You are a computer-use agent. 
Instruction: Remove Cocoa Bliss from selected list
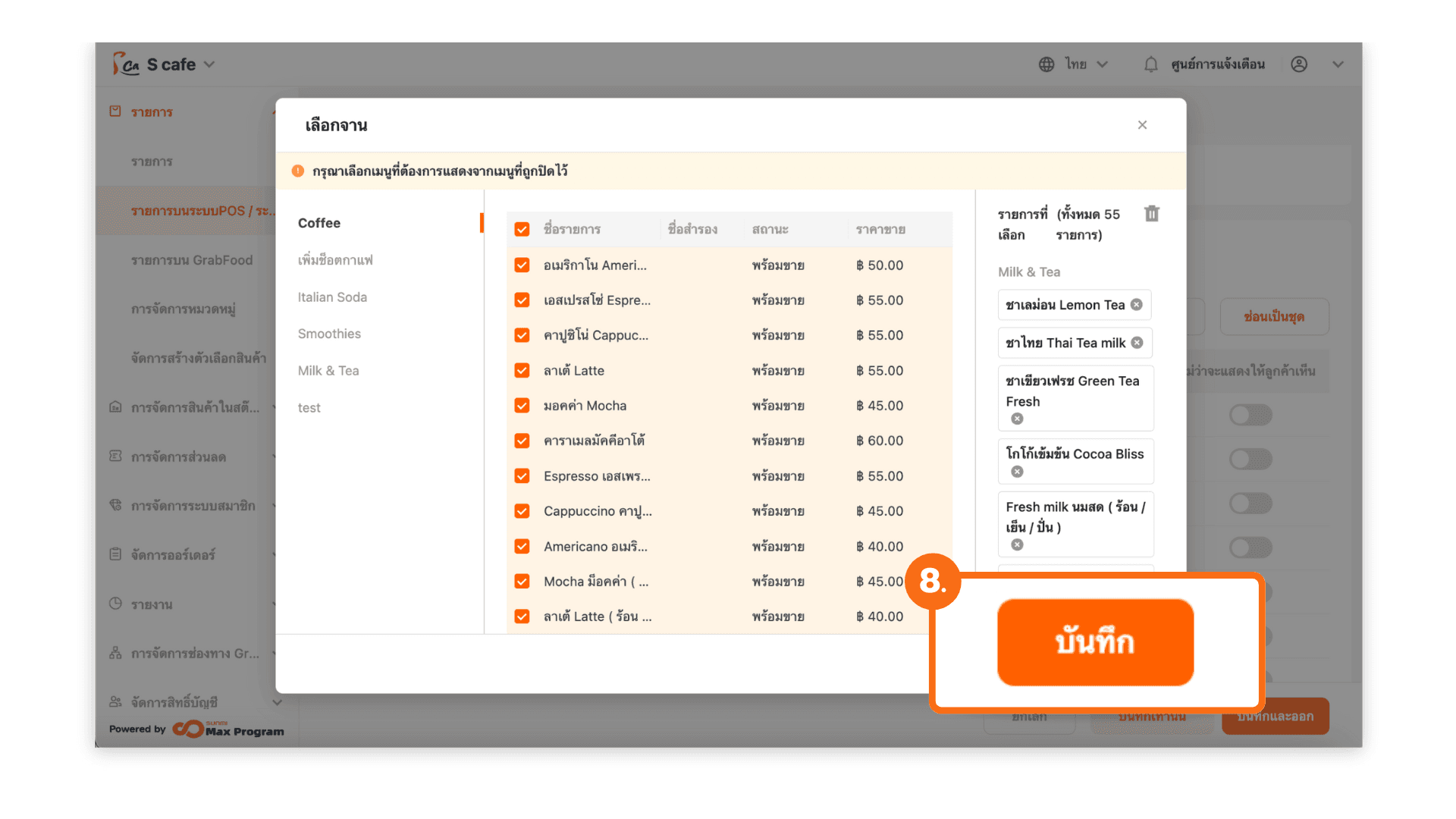coord(1017,472)
